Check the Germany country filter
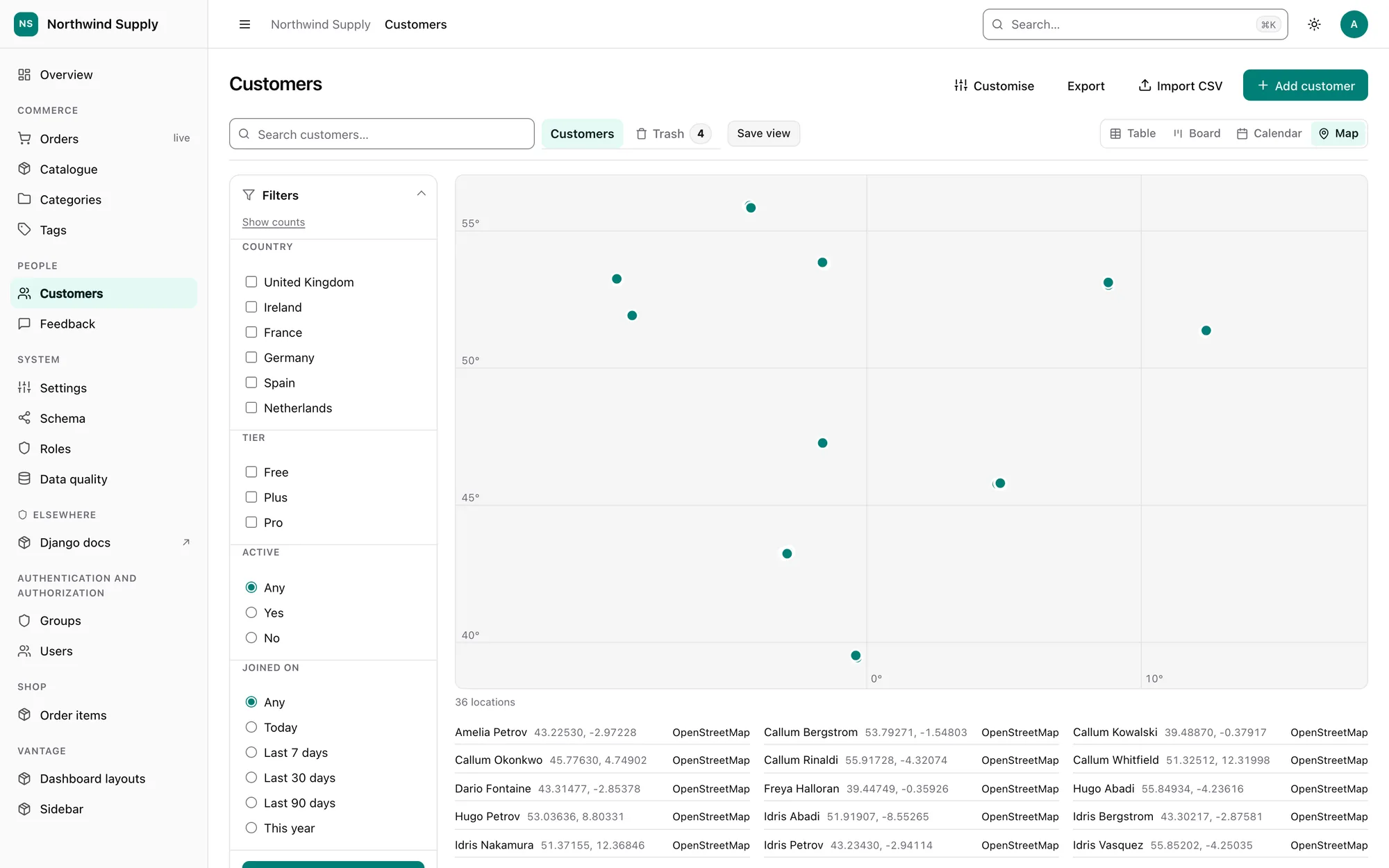Viewport: 1389px width, 868px height. click(251, 358)
